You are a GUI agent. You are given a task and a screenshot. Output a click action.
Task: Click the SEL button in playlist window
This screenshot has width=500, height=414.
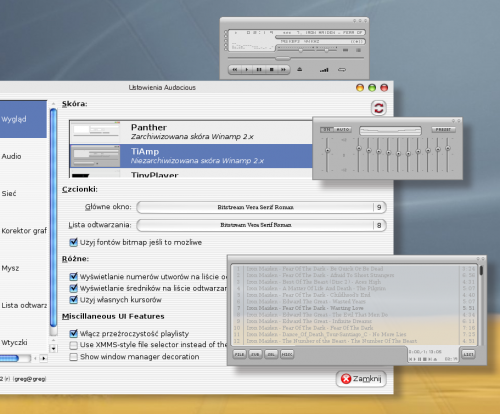tap(271, 354)
